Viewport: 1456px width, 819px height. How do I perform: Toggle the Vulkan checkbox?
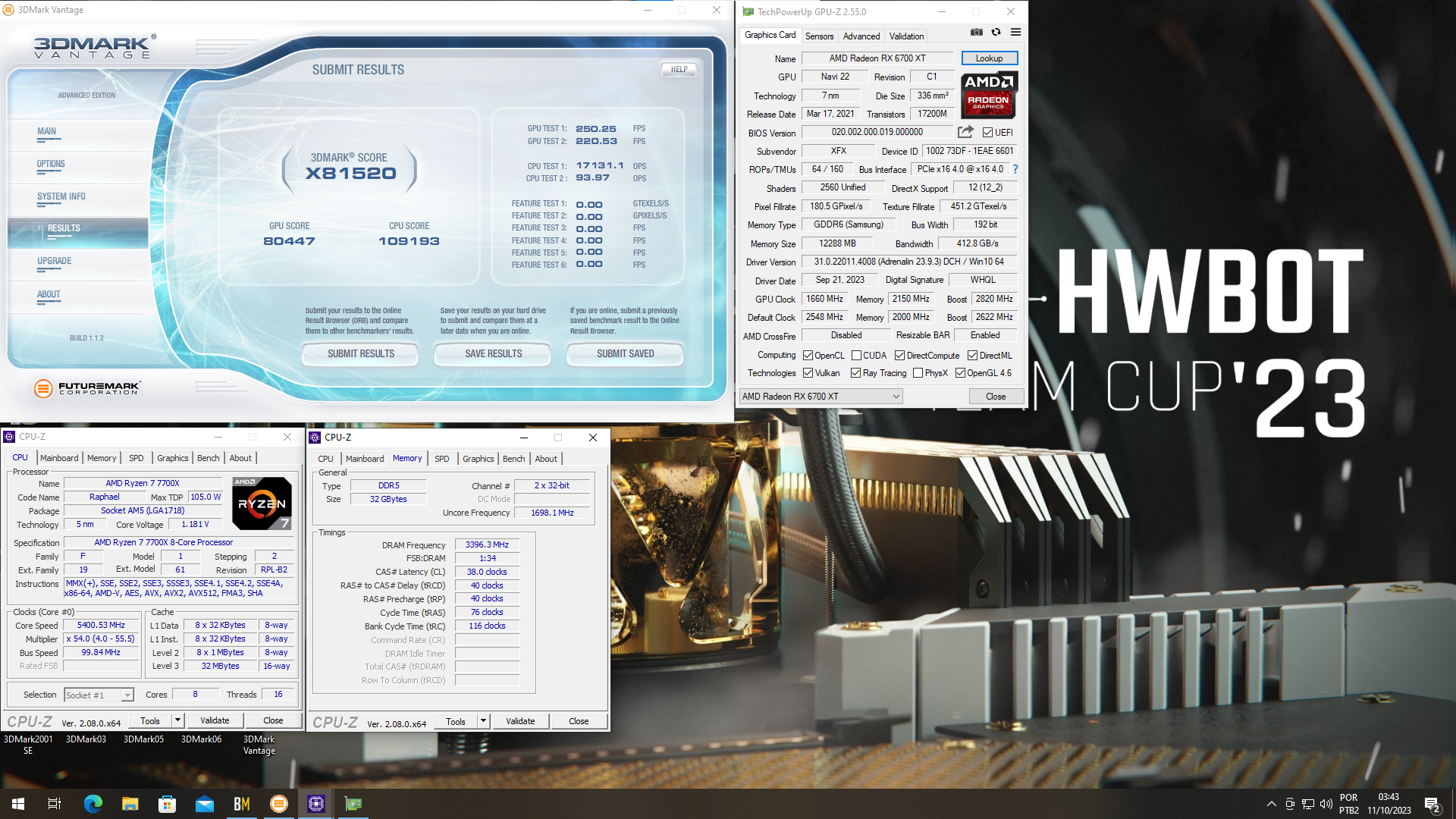point(808,373)
